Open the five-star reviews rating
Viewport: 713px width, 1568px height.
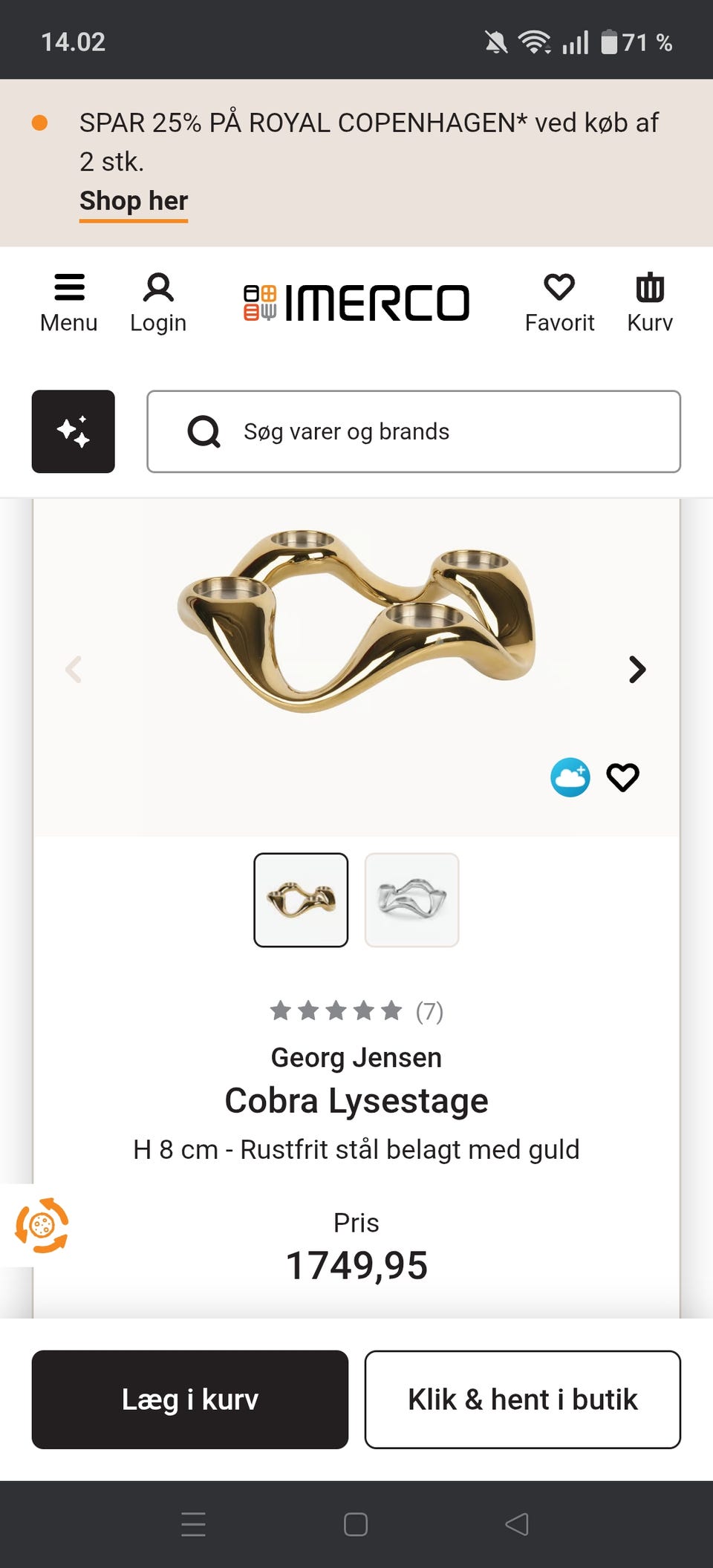tap(355, 1011)
